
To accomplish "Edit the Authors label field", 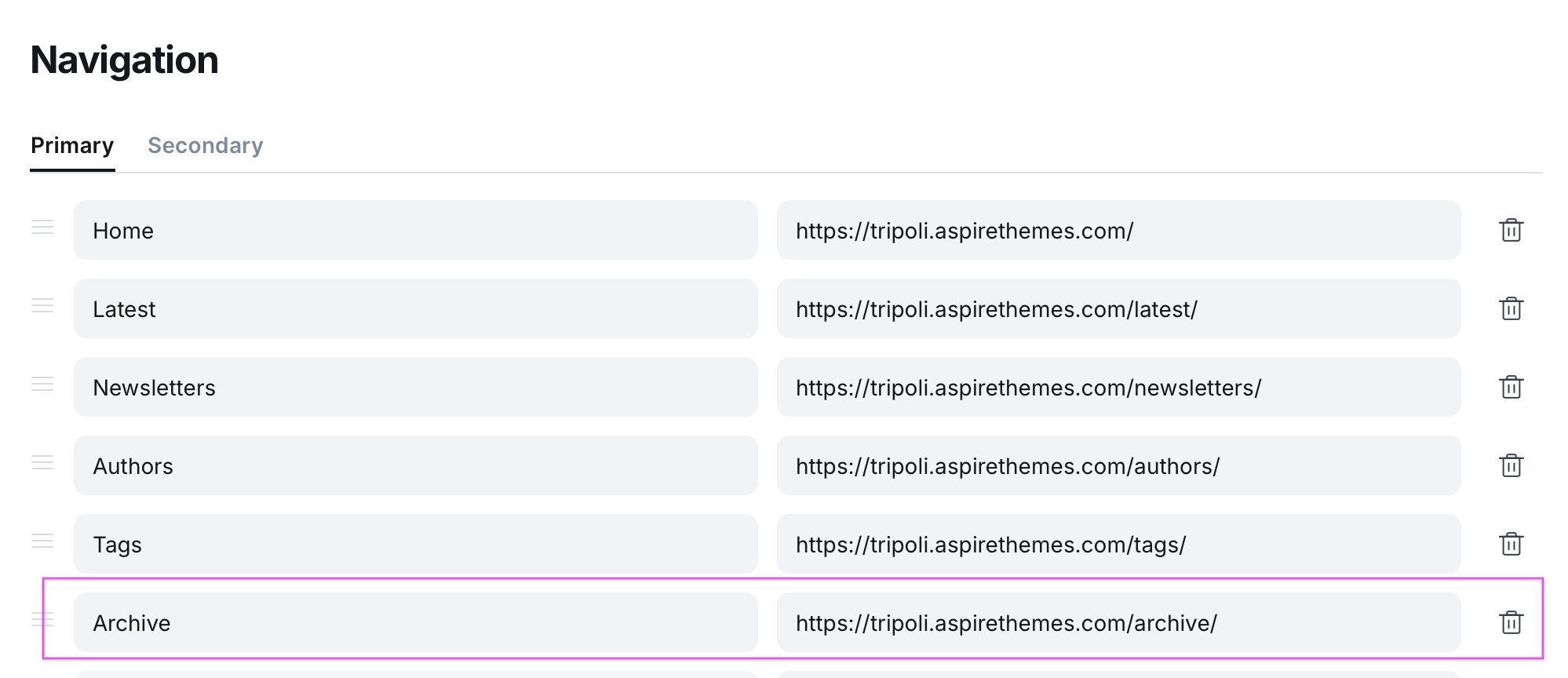I will 416,465.
